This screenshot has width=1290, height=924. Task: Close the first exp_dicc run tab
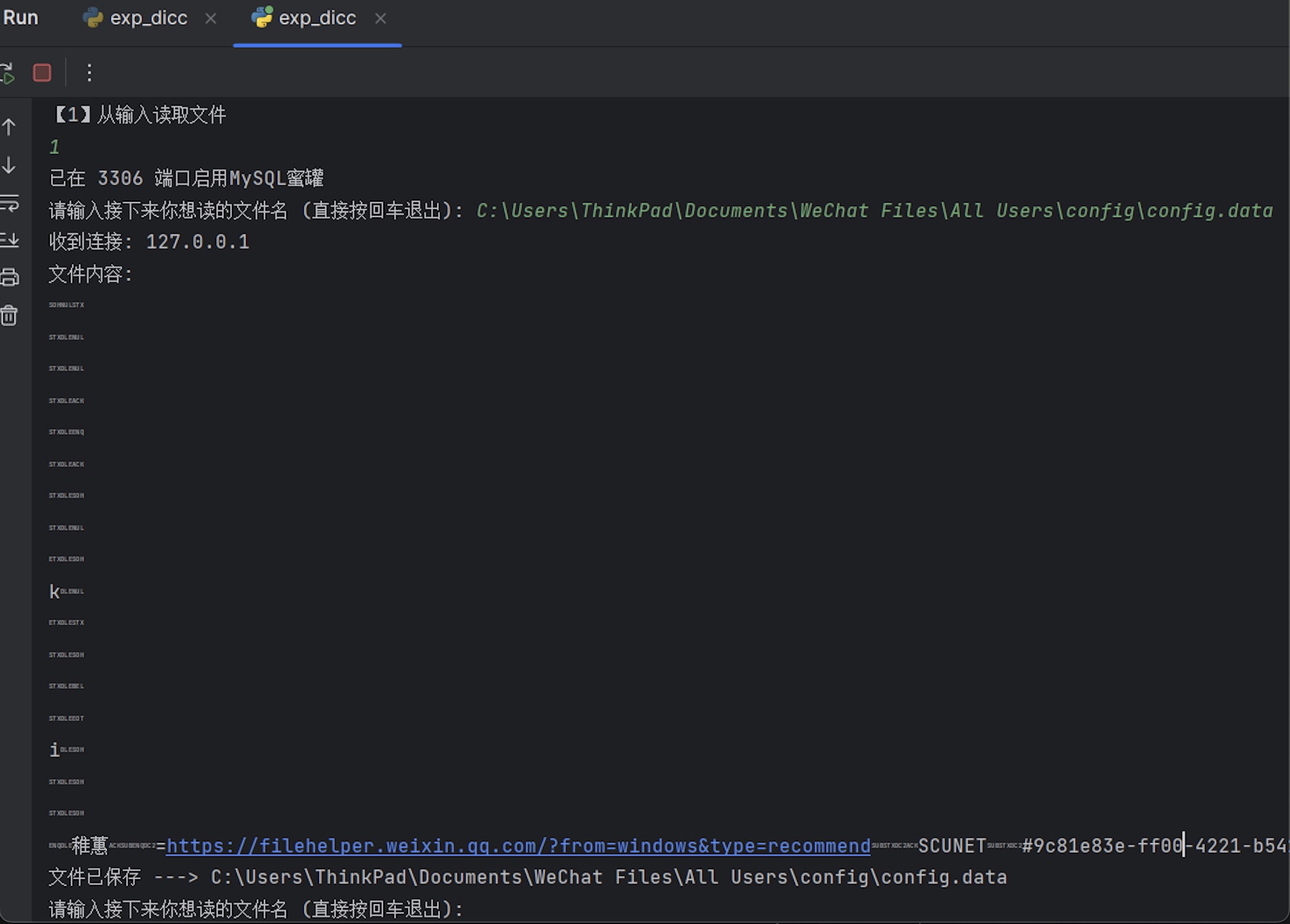coord(211,19)
